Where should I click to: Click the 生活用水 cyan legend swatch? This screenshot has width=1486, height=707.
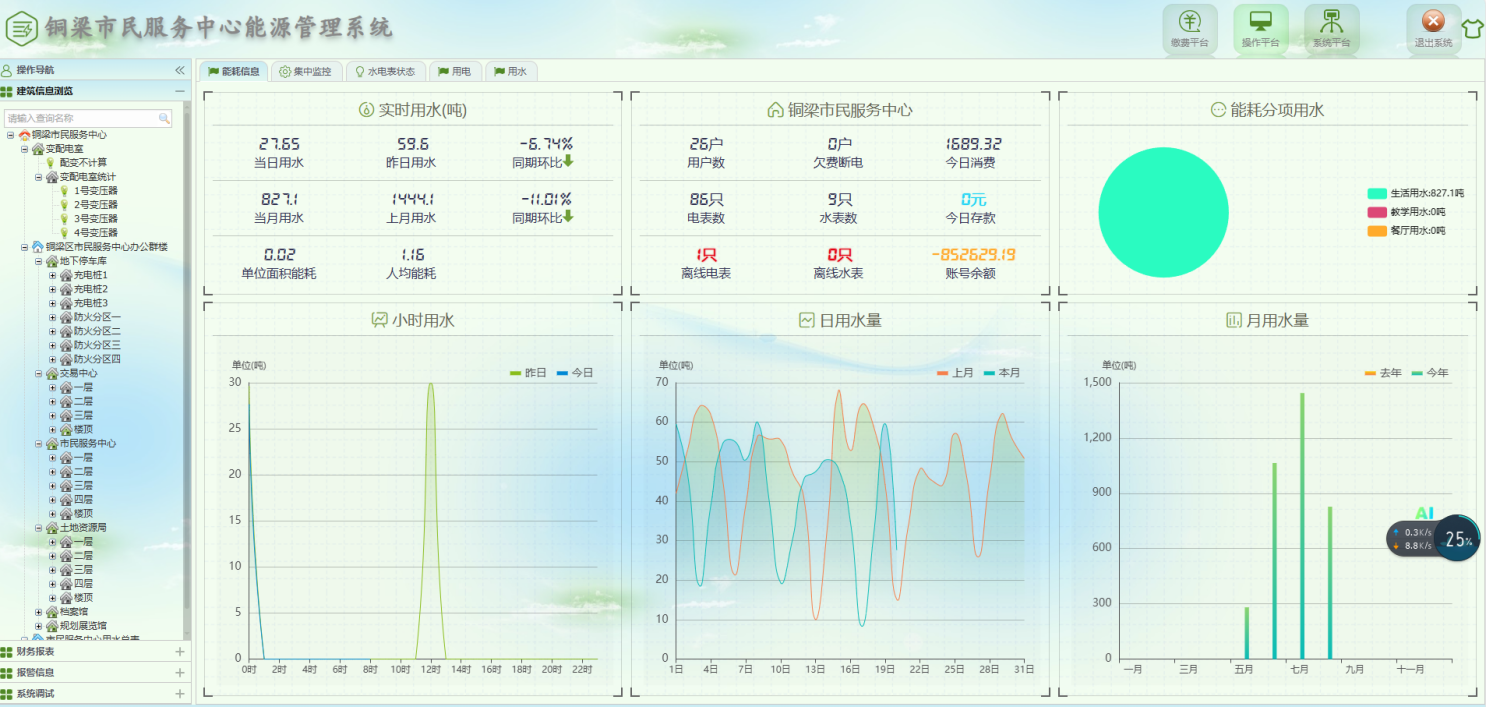pyautogui.click(x=1377, y=193)
